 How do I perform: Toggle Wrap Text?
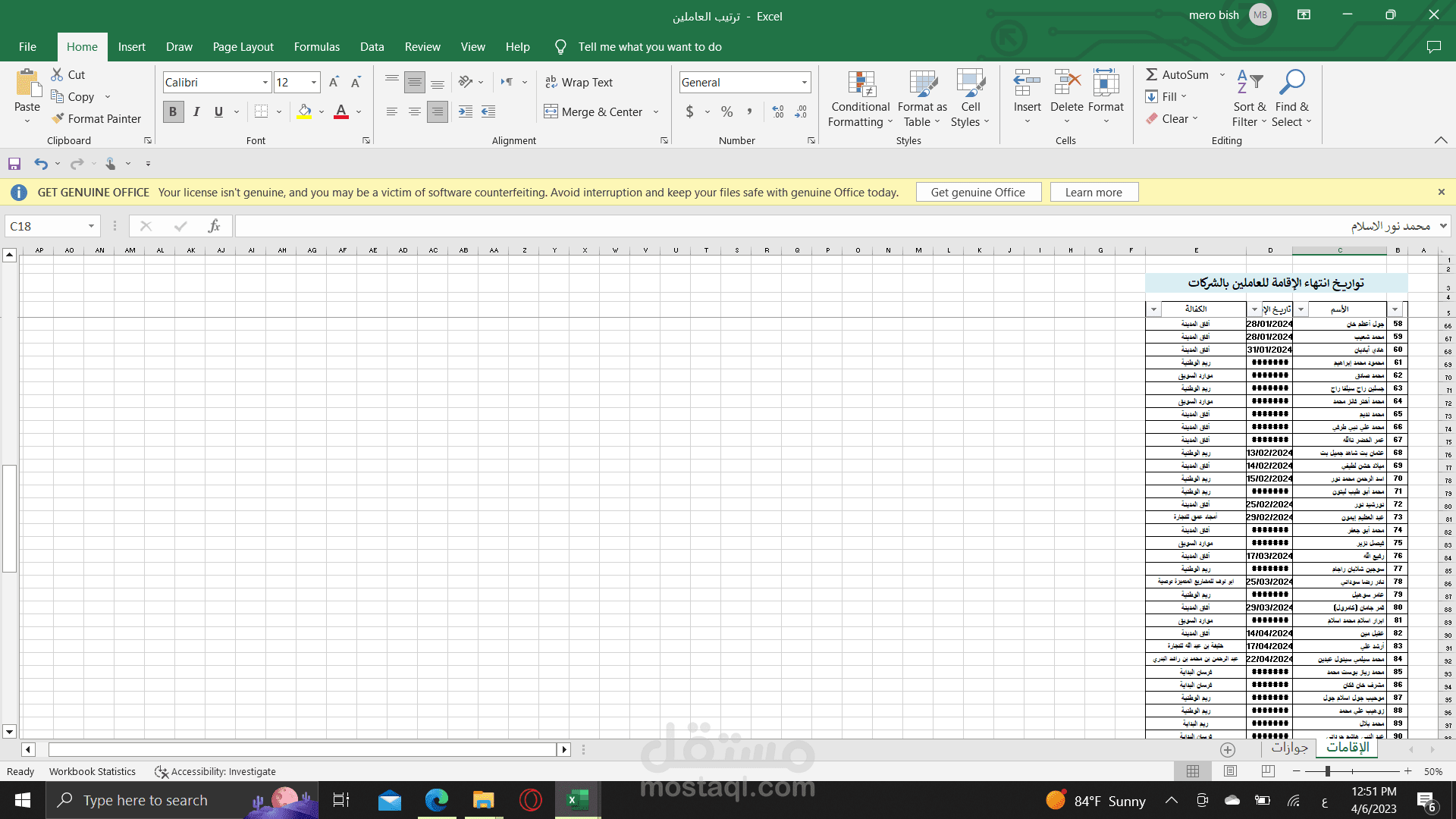pos(579,82)
